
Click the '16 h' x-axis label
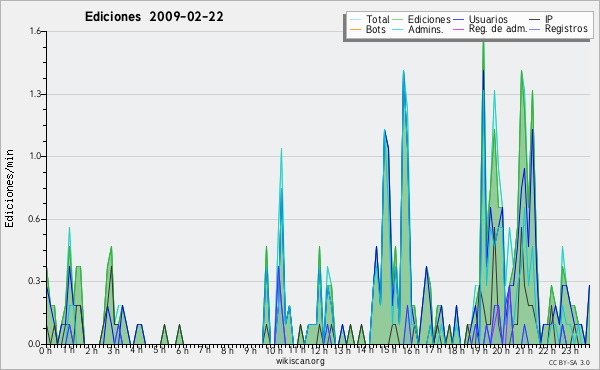[x=410, y=350]
